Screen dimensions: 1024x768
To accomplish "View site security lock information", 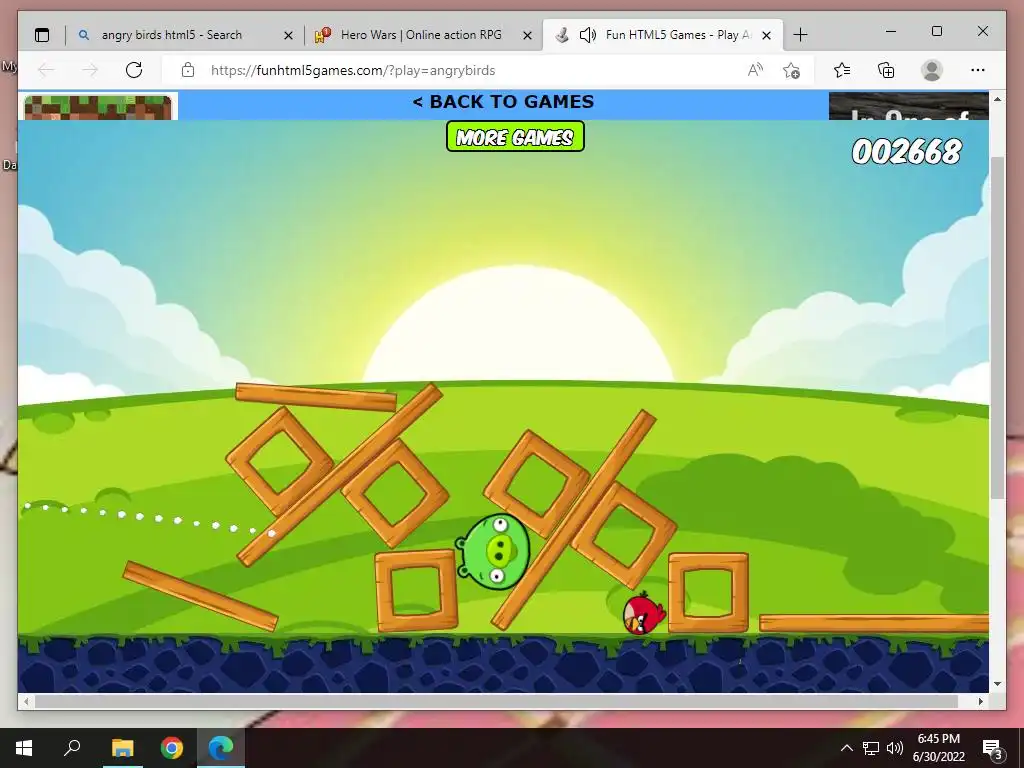I will pos(188,70).
